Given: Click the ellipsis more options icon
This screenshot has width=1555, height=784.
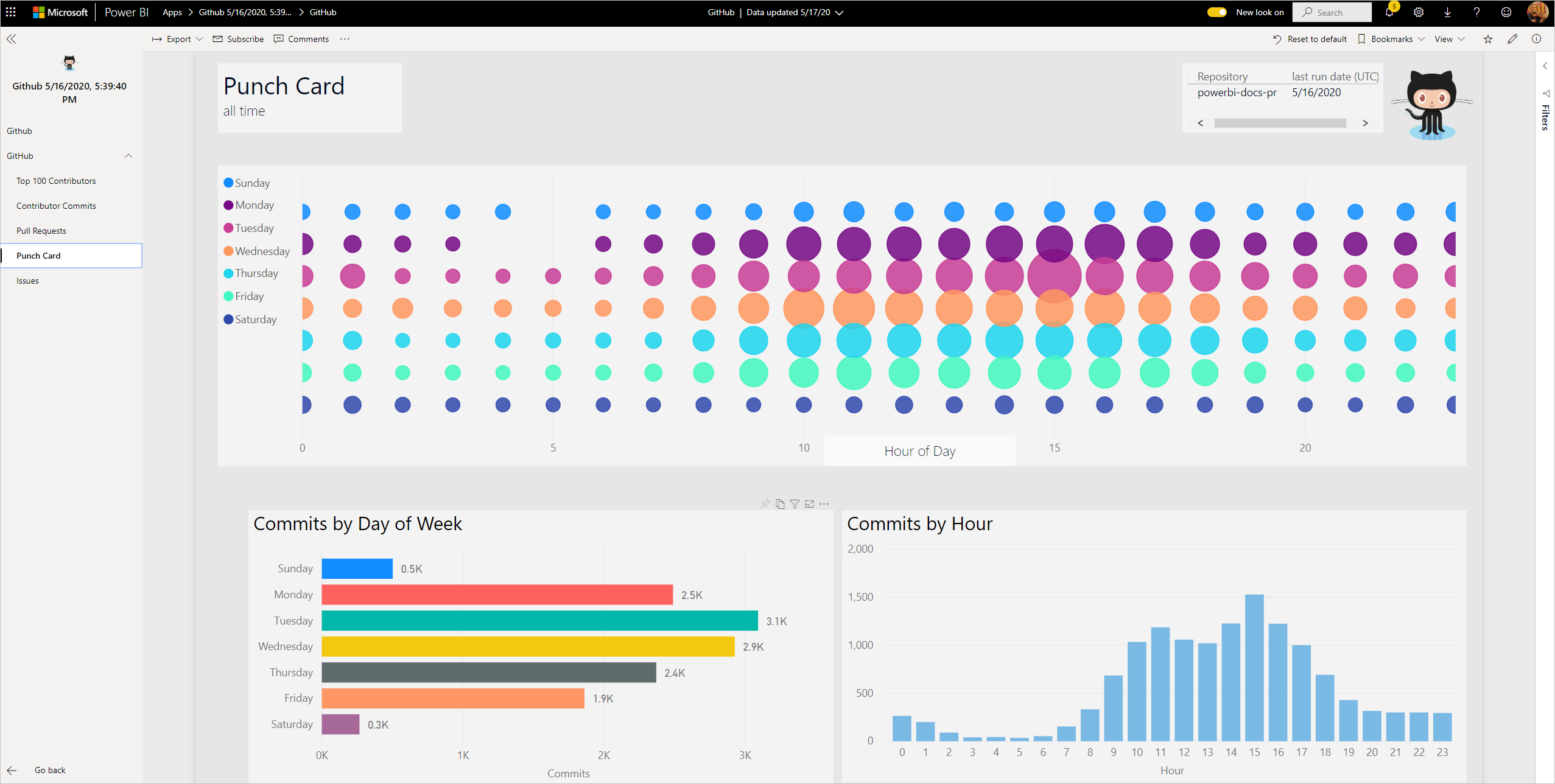Looking at the screenshot, I should pyautogui.click(x=824, y=504).
